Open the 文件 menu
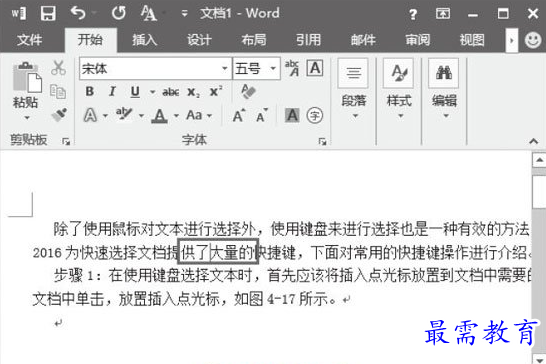This screenshot has height=364, width=546. click(x=30, y=40)
